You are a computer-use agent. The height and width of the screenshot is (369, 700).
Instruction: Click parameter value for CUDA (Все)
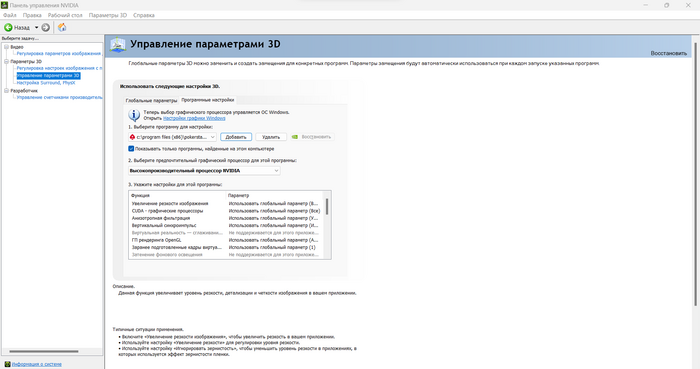pos(275,211)
